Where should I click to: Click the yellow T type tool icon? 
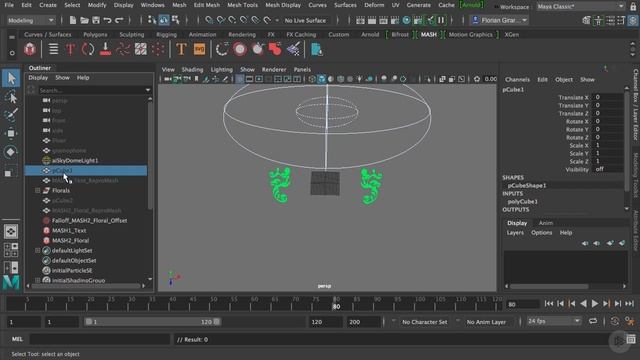coord(181,49)
